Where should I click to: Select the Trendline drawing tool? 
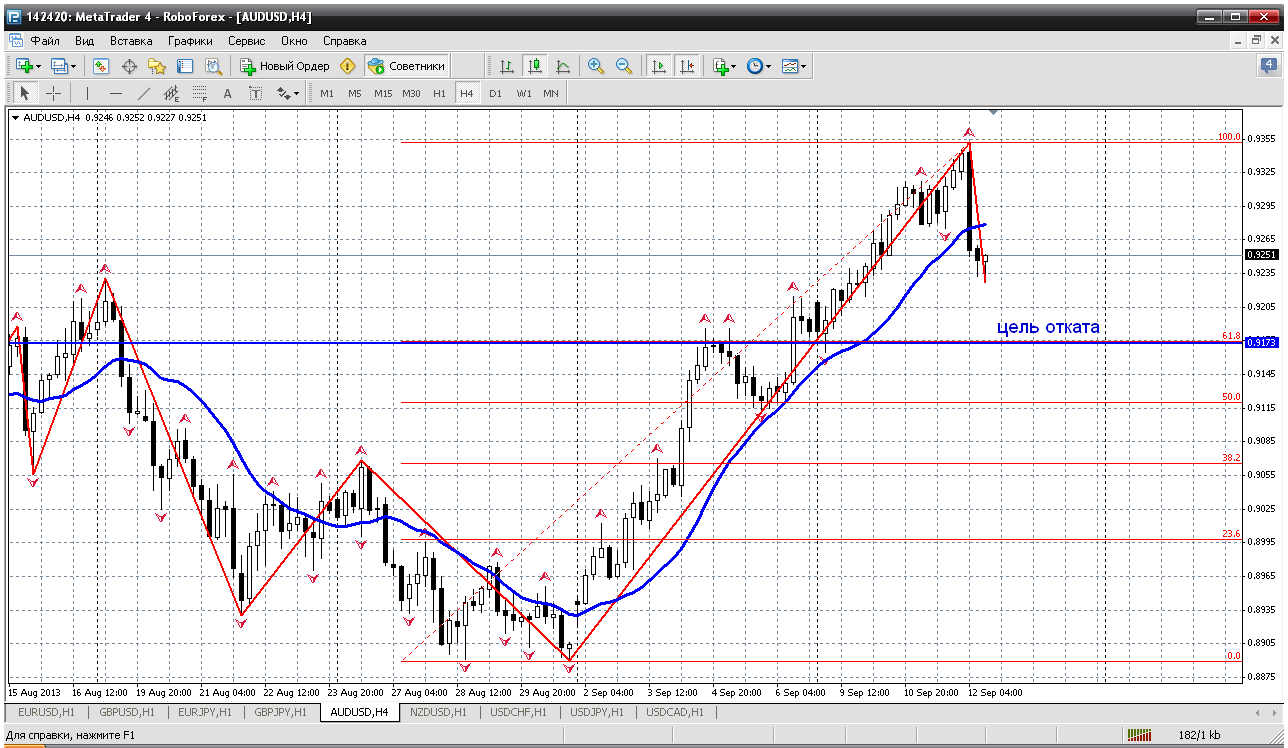143,93
